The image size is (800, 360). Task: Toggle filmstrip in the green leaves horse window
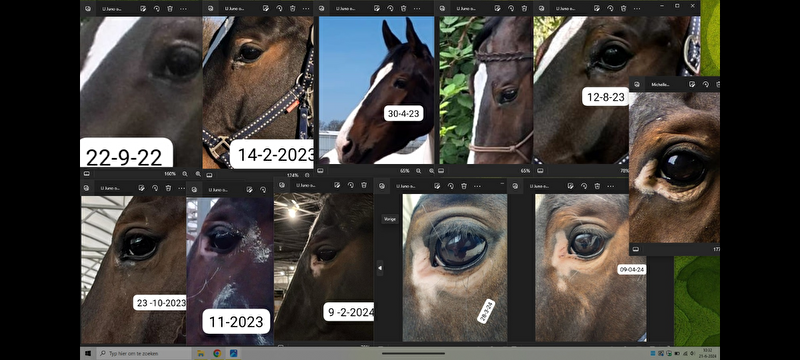tap(441, 171)
